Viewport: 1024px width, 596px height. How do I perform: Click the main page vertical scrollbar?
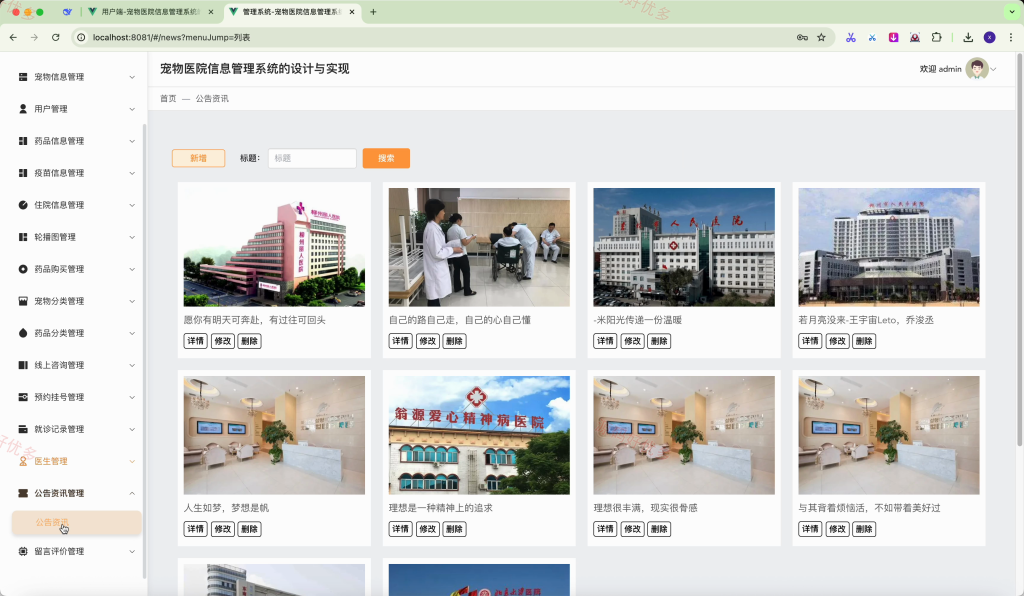[x=1019, y=251]
